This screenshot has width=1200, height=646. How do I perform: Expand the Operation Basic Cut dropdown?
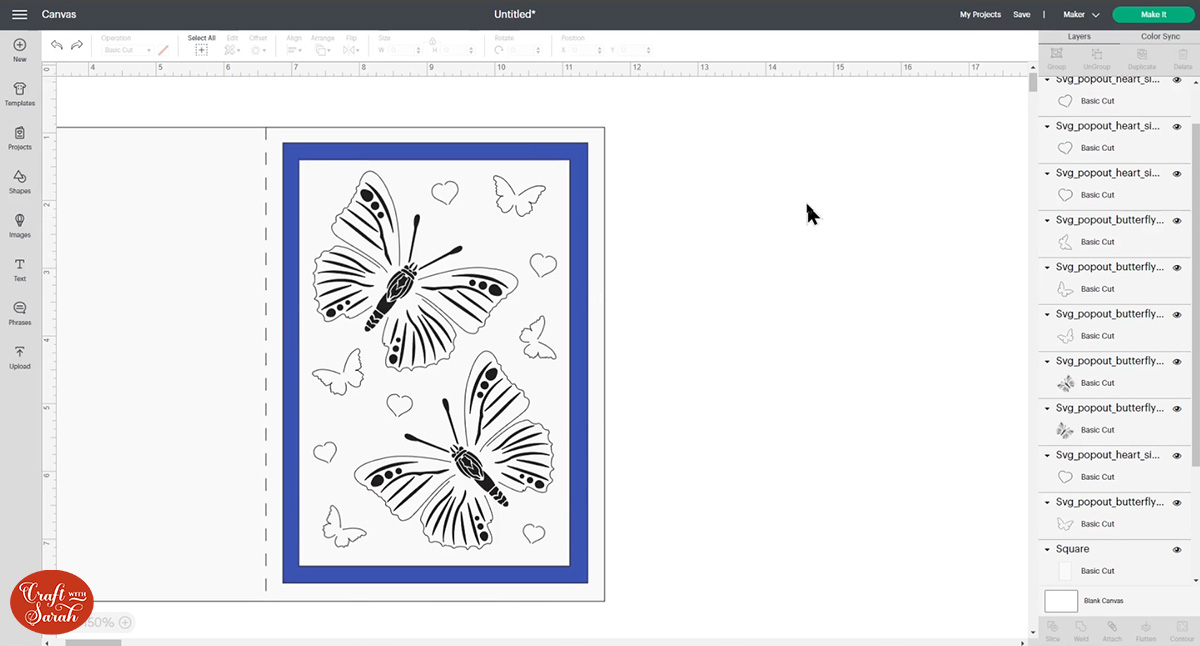click(127, 50)
